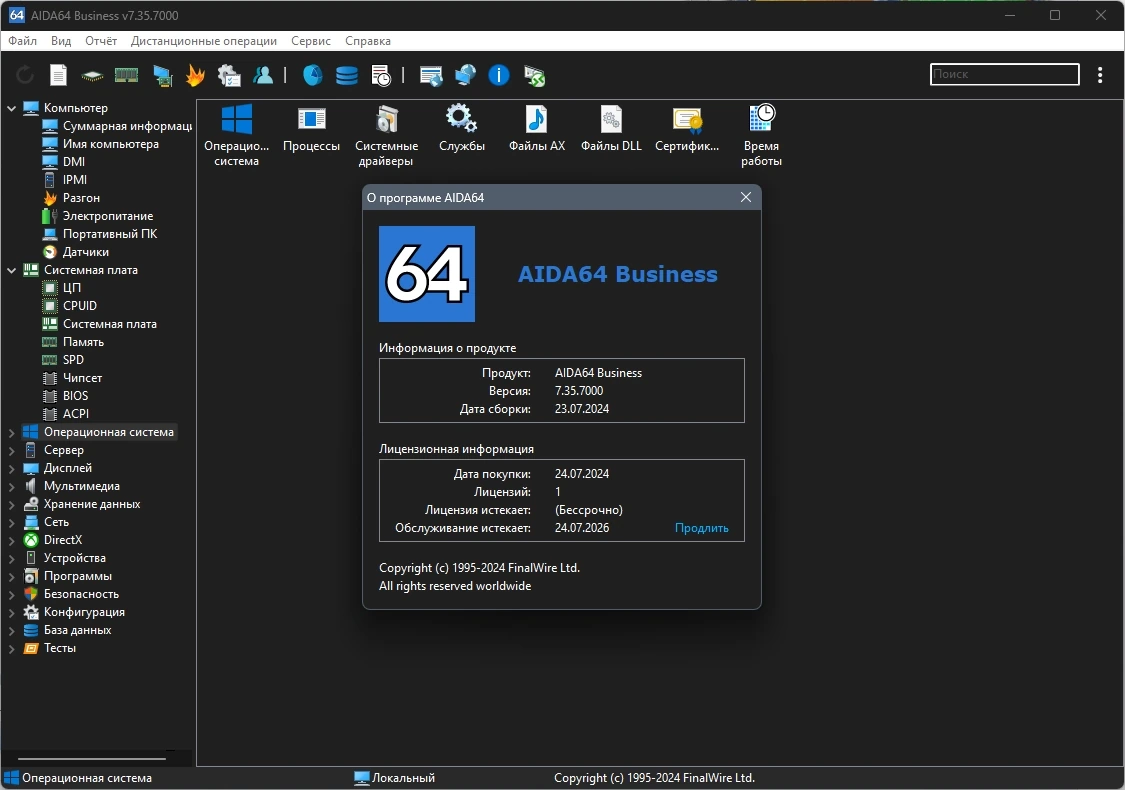Select Суммарная информация in the tree
Image resolution: width=1125 pixels, height=790 pixels.
118,126
